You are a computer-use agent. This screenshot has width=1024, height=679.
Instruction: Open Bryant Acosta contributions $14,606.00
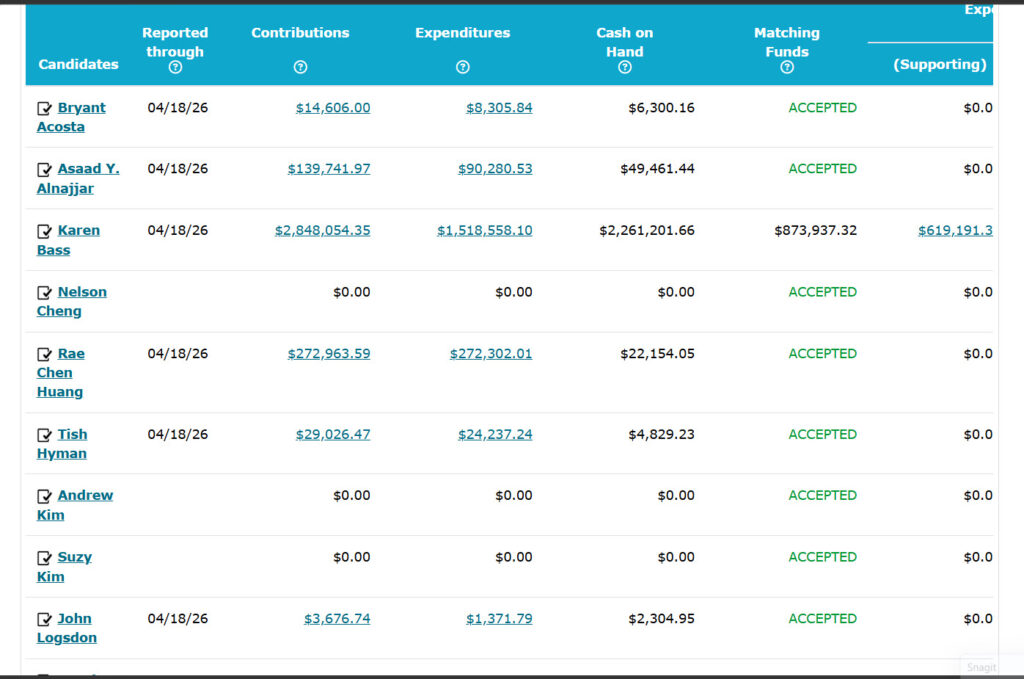click(x=333, y=108)
